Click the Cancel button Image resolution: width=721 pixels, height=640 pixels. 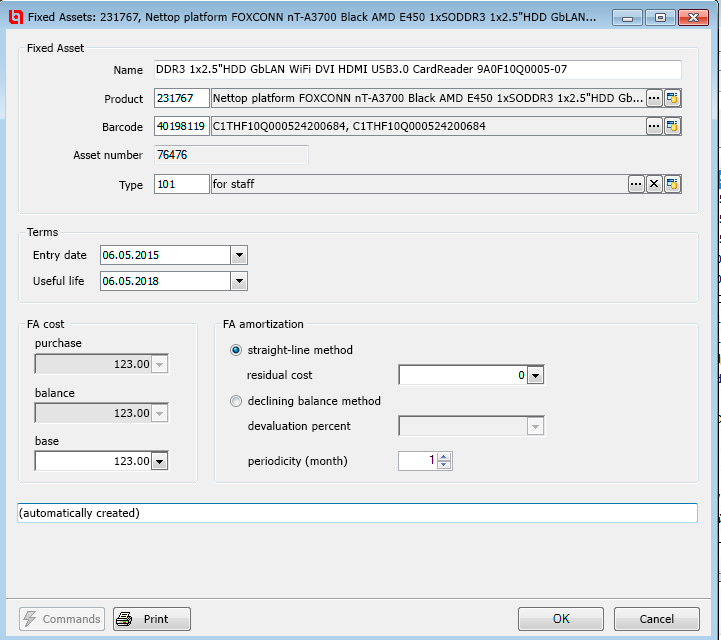point(657,619)
